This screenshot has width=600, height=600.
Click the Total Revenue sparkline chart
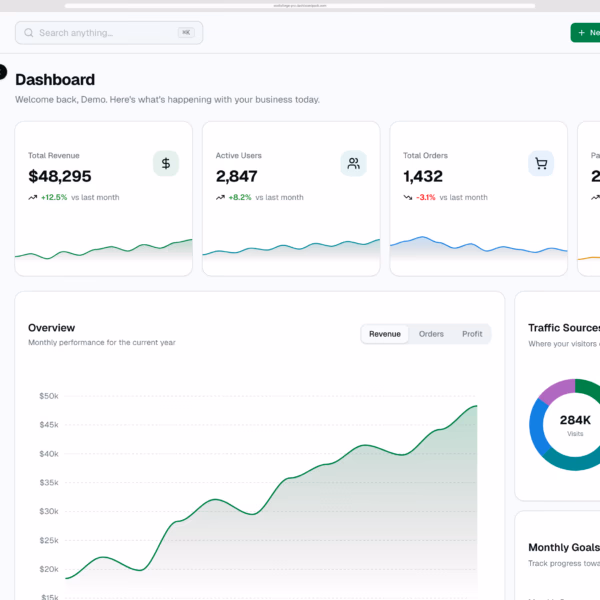104,249
